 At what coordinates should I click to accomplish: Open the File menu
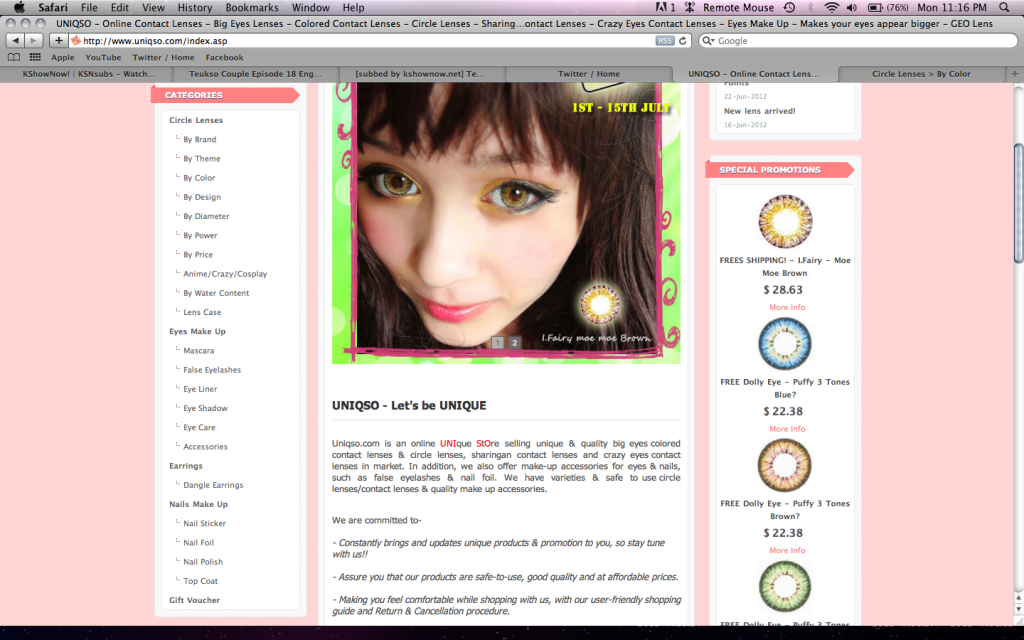tap(89, 8)
